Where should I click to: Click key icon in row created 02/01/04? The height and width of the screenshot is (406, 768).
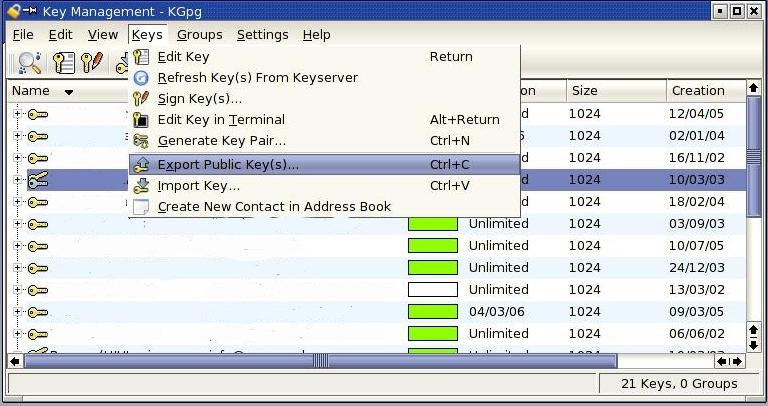(38, 136)
